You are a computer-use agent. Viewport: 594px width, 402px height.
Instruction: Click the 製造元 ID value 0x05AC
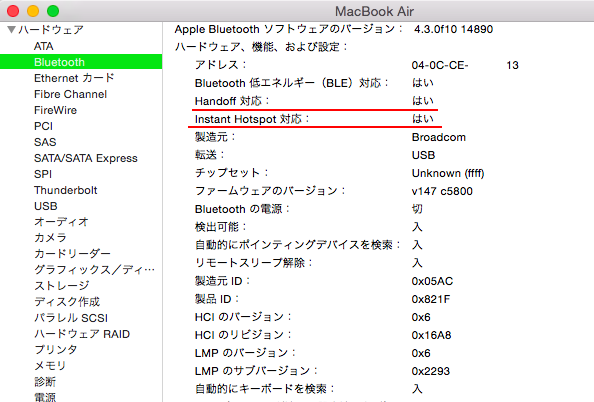[432, 281]
